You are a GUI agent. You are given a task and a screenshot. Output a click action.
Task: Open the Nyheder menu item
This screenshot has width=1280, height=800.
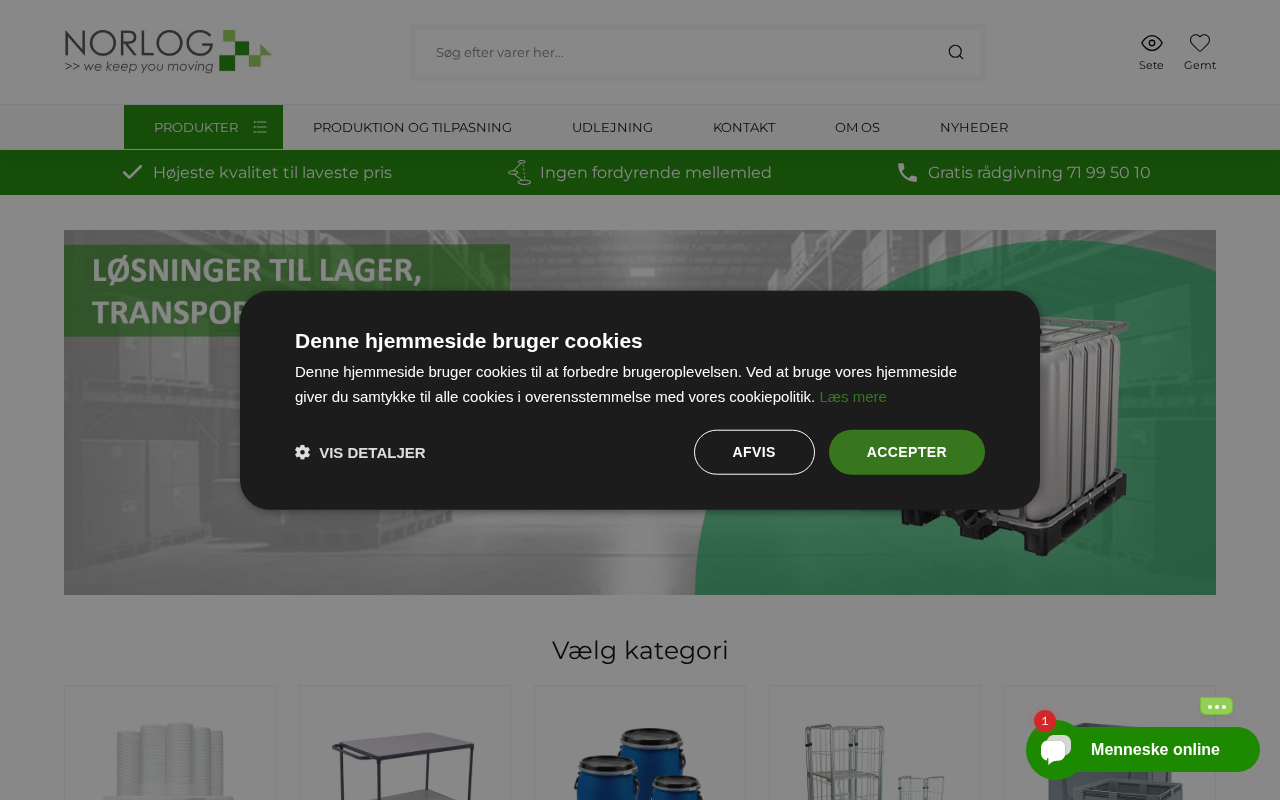pyautogui.click(x=974, y=127)
